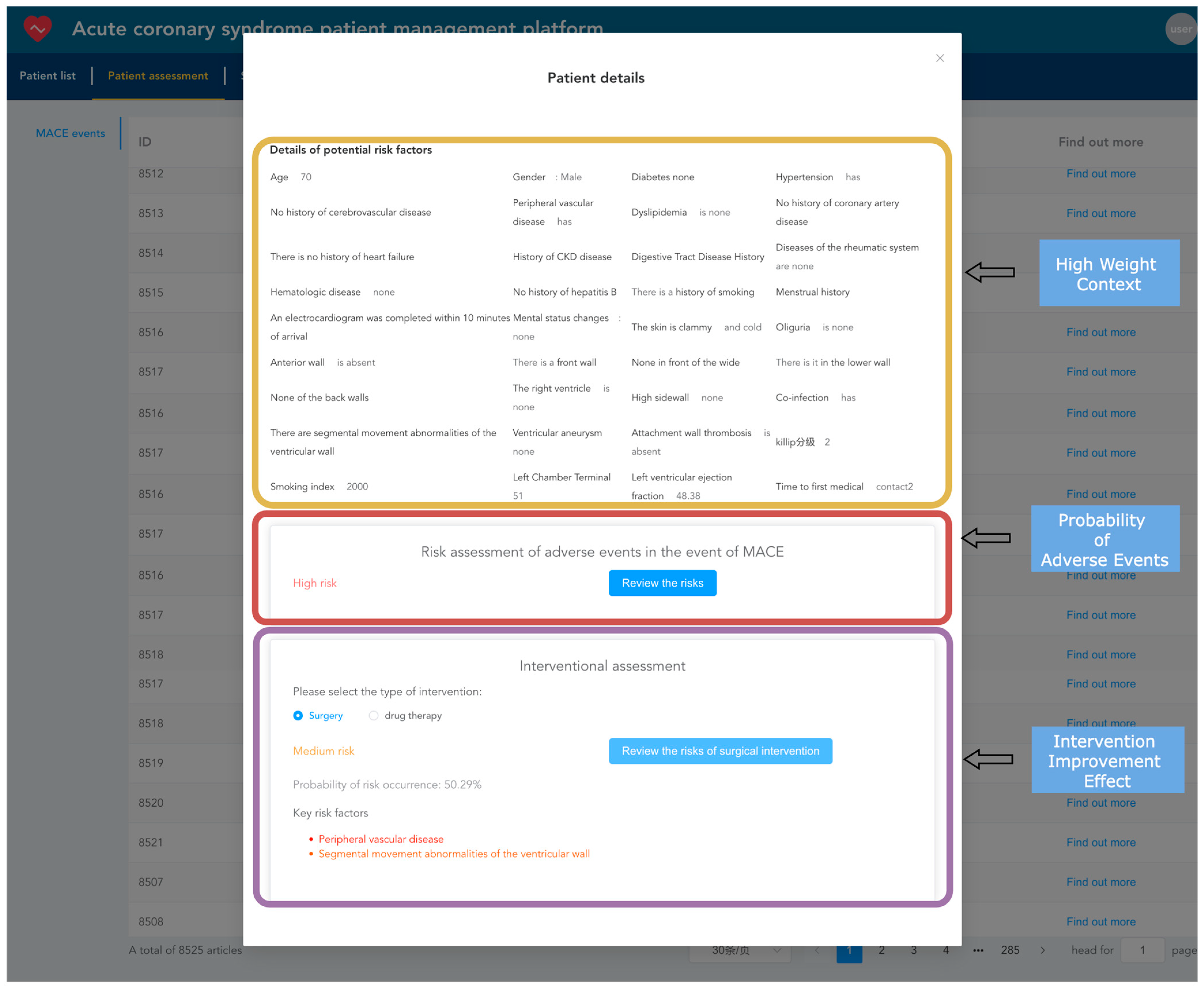This screenshot has height=987, width=1204.
Task: Close the Patient details dialog
Action: (940, 58)
